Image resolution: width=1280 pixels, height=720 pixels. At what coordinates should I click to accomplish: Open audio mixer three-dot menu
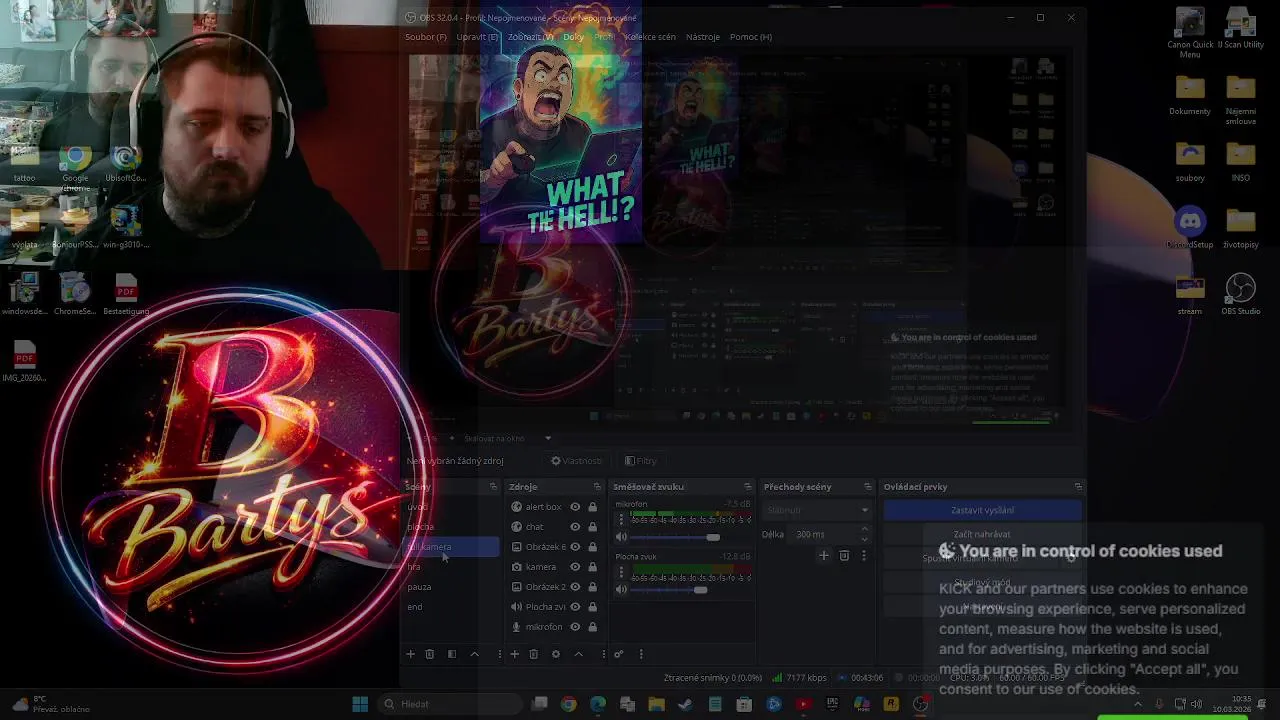coord(641,654)
